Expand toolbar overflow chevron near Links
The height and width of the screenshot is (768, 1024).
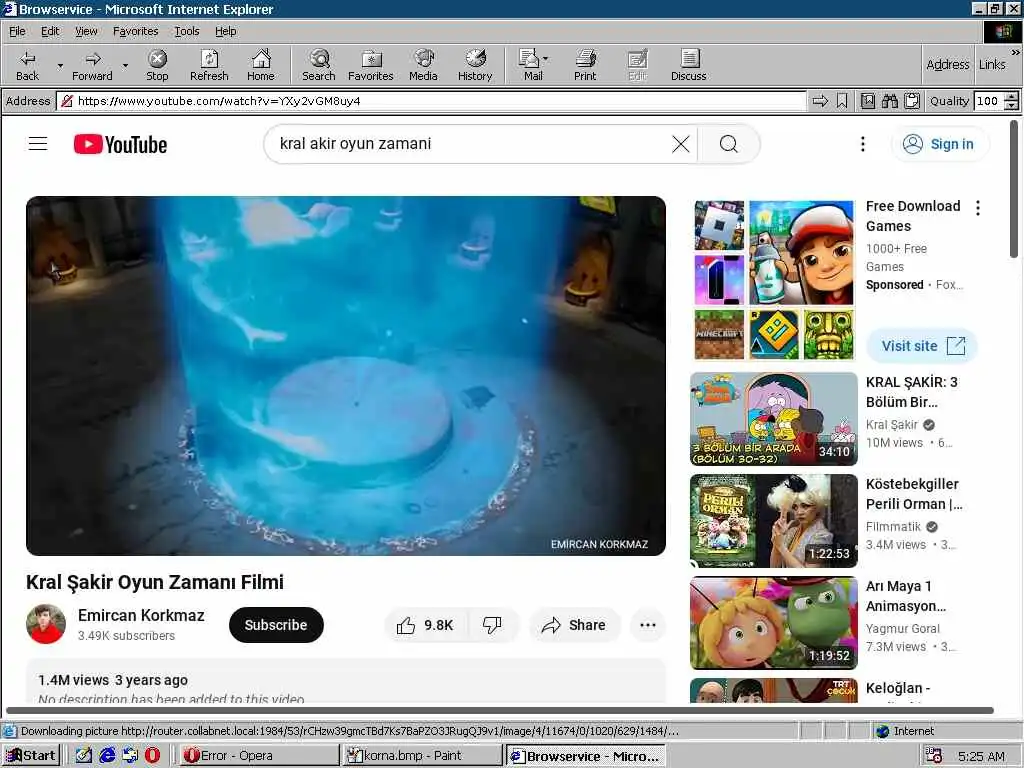[x=1016, y=52]
